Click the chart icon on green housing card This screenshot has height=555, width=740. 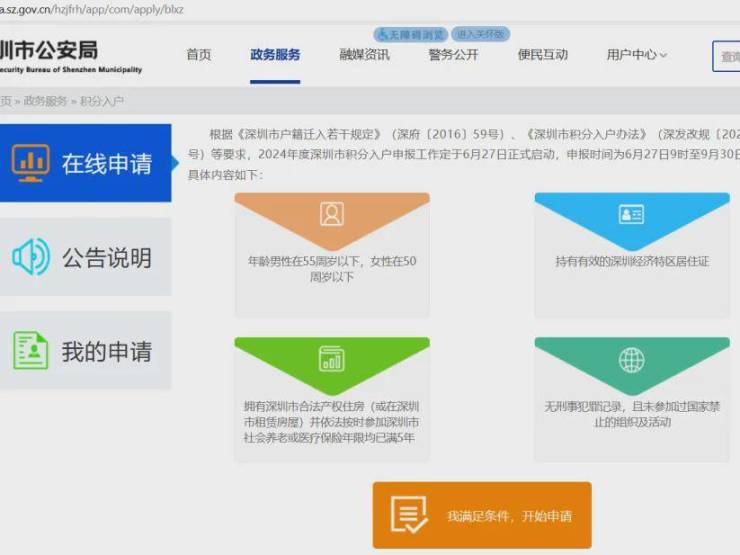click(x=331, y=359)
